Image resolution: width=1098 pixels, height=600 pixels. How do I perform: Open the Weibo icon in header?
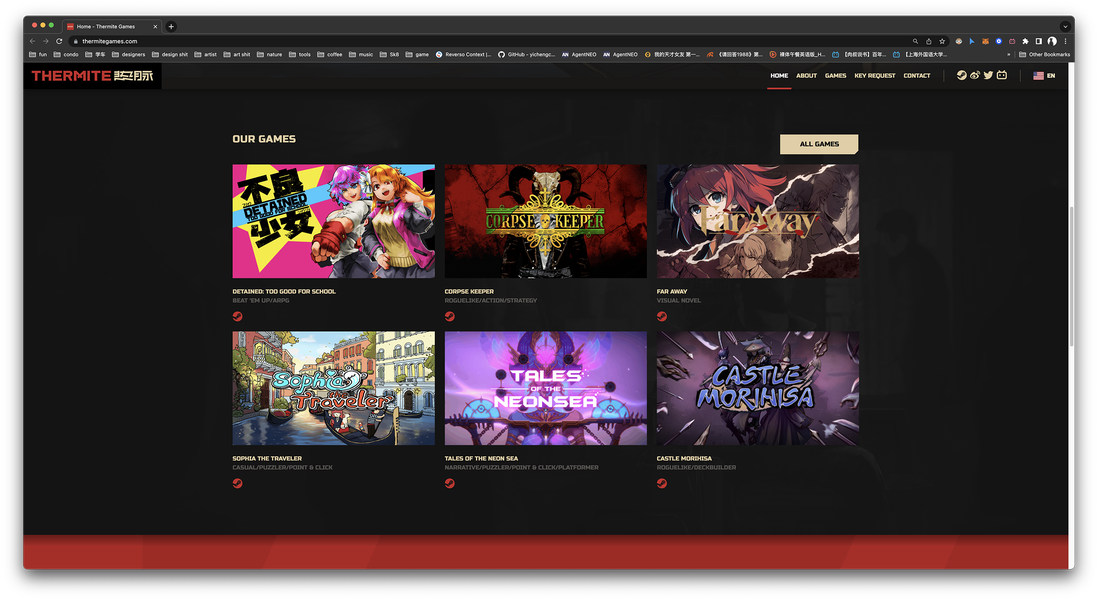[975, 76]
